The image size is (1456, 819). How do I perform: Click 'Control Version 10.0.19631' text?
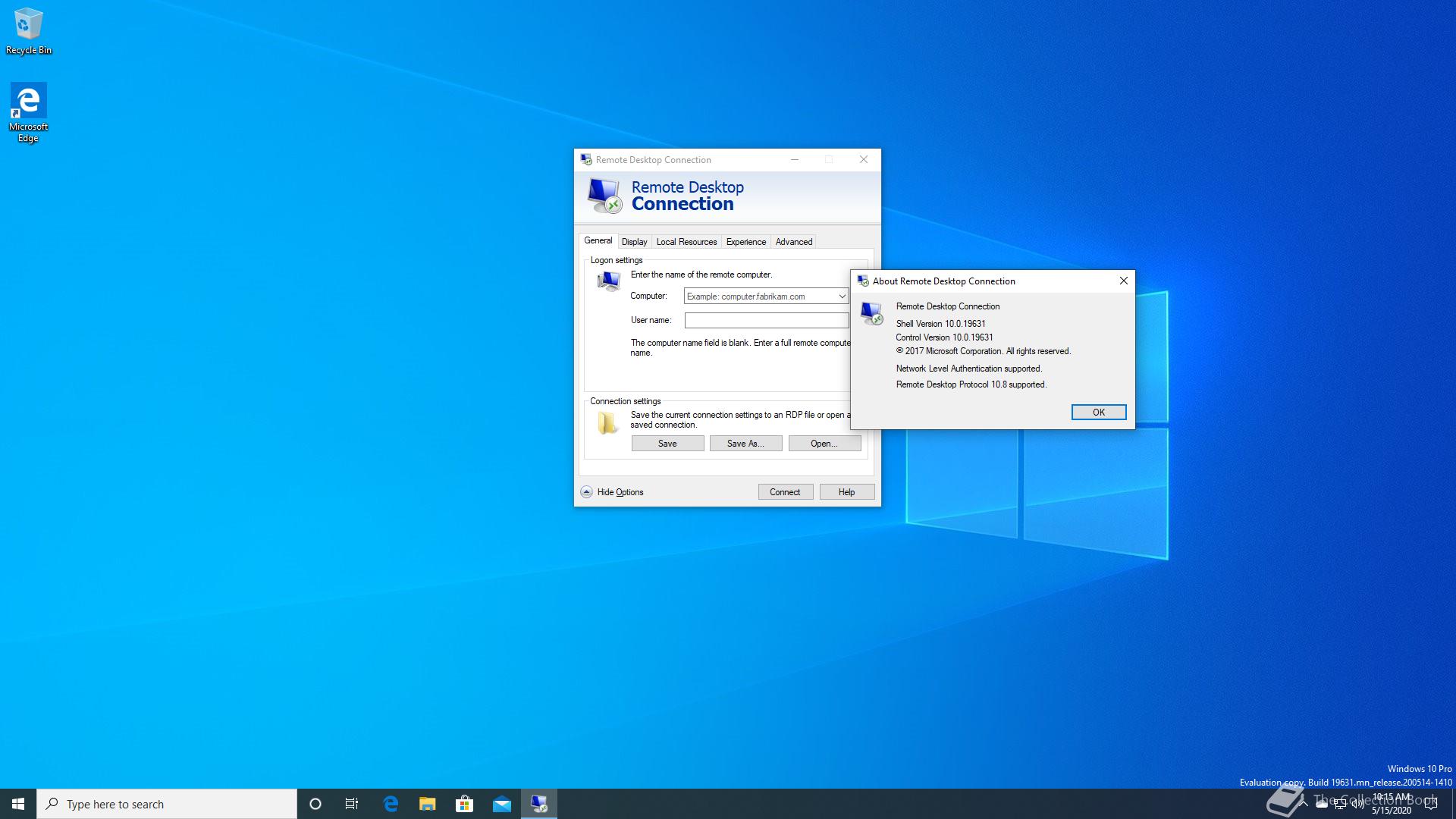[944, 337]
